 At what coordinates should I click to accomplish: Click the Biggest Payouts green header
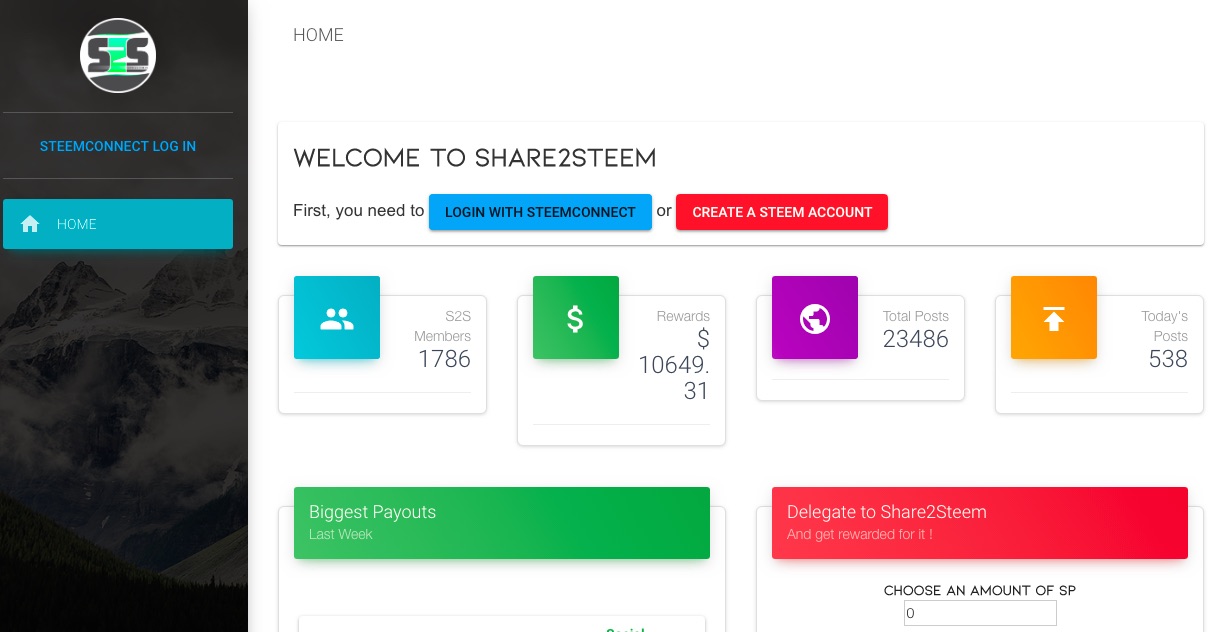502,523
